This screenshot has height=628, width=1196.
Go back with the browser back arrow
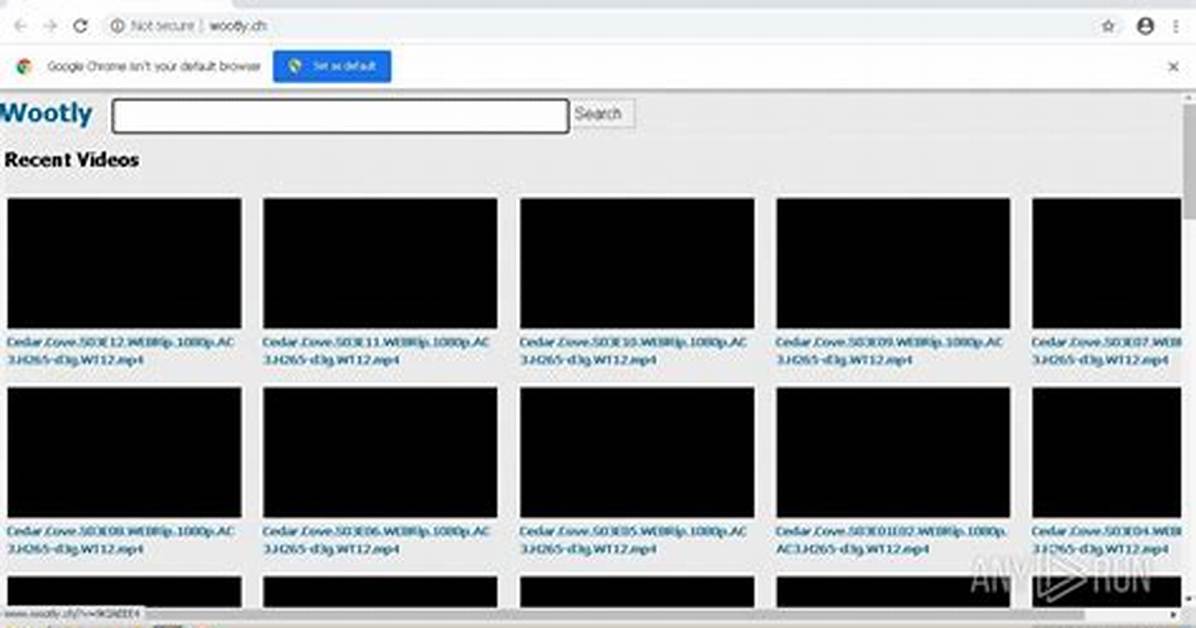point(21,26)
